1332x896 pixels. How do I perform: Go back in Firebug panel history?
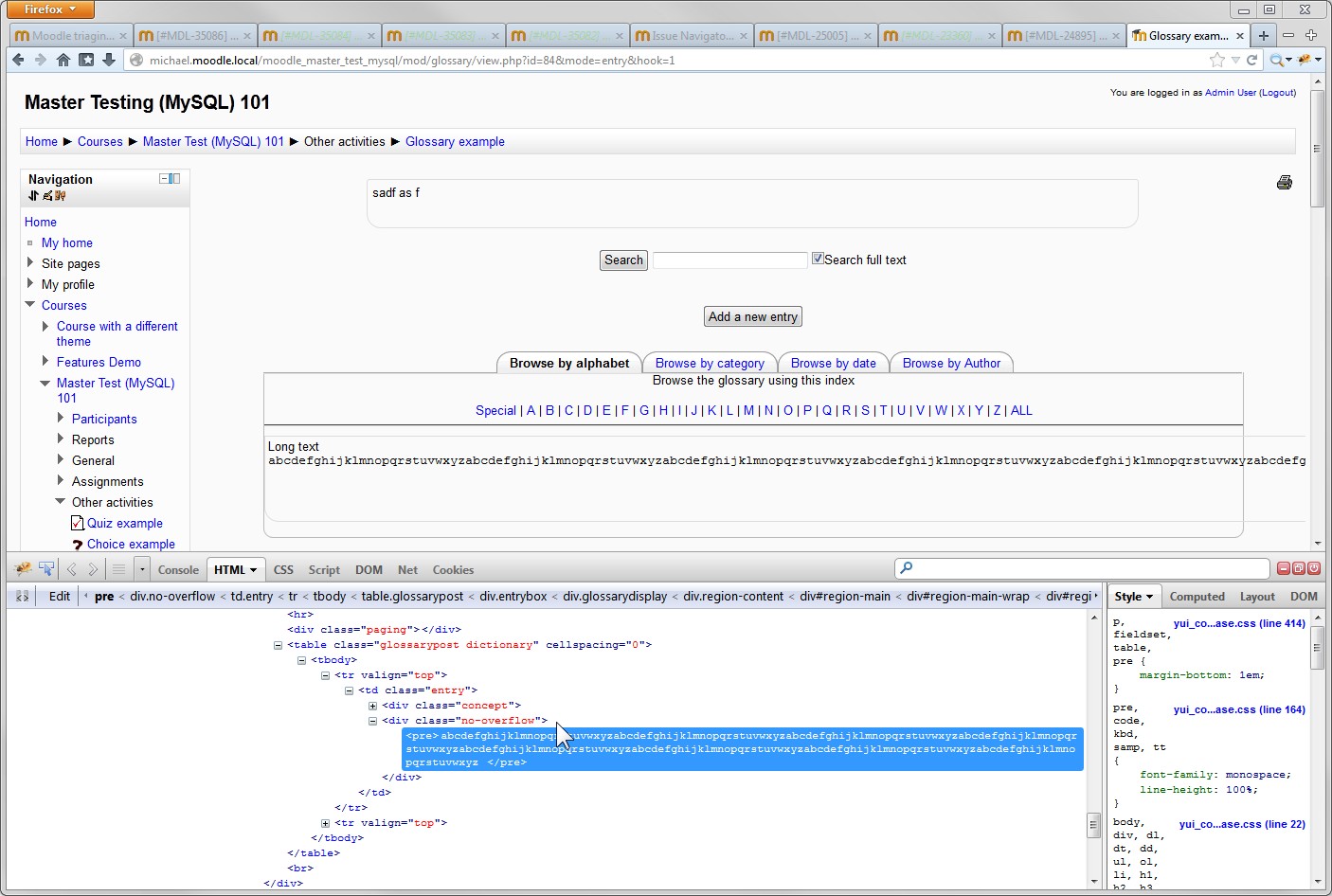71,569
